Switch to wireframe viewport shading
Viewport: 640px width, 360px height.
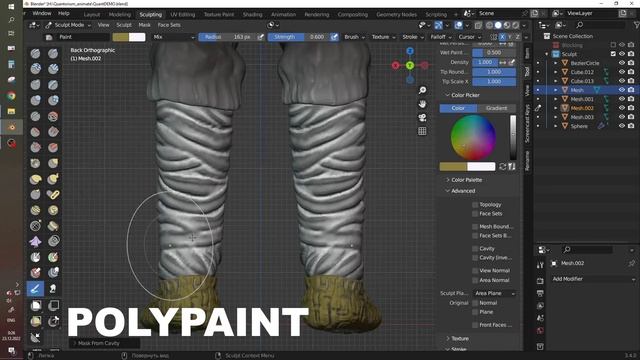(x=489, y=25)
